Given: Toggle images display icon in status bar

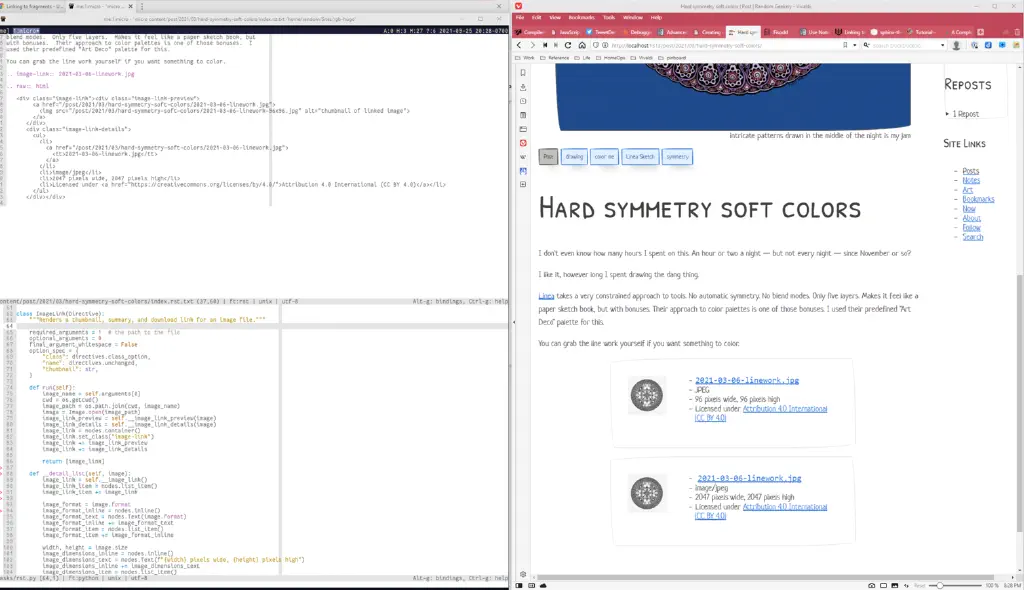Looking at the screenshot, I should point(895,585).
